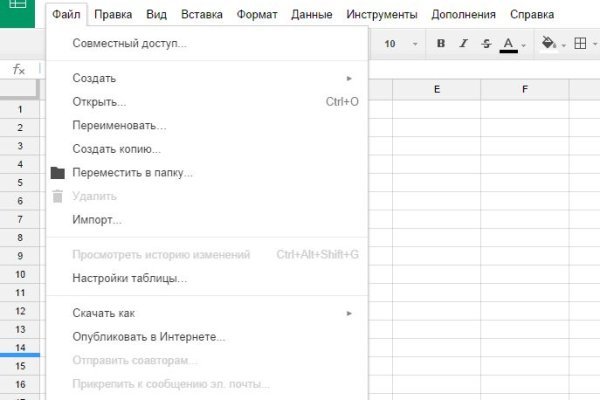The image size is (600, 400).
Task: Toggle italic formatting
Action: click(463, 44)
